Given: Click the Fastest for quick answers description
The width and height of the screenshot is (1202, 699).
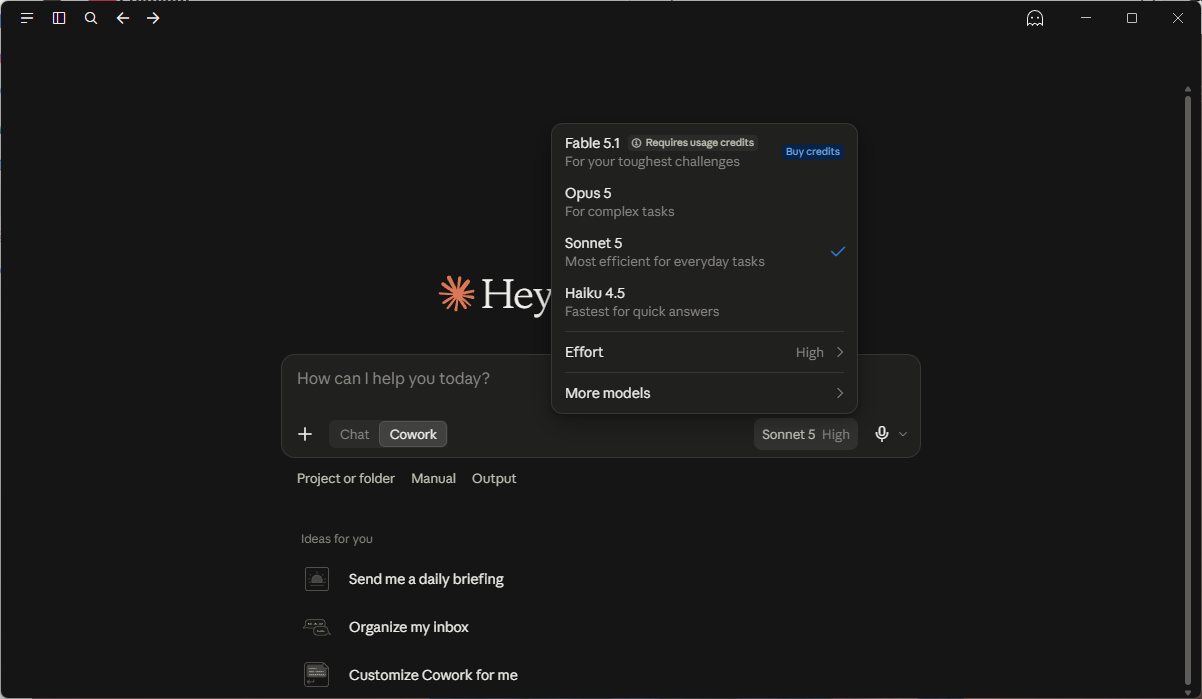Looking at the screenshot, I should coord(642,312).
